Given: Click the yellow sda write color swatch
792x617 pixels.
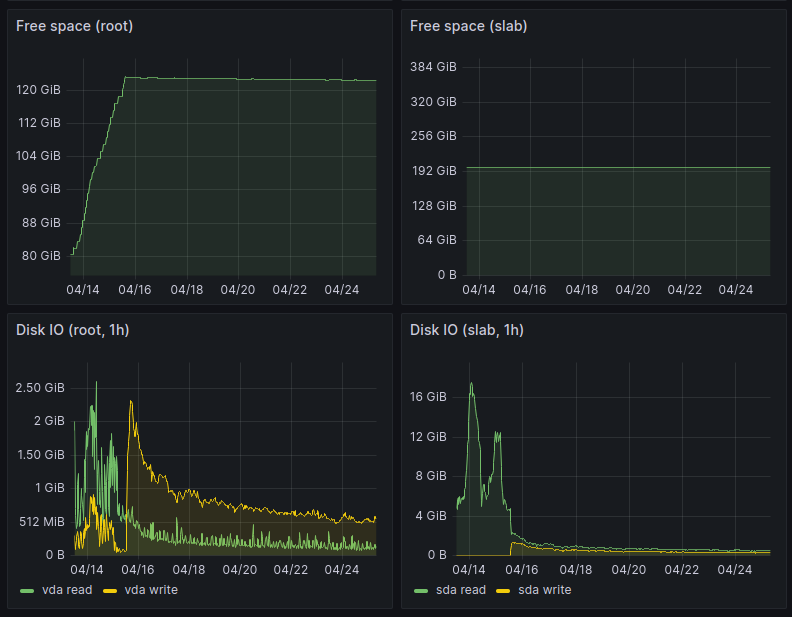Looking at the screenshot, I should [503, 591].
